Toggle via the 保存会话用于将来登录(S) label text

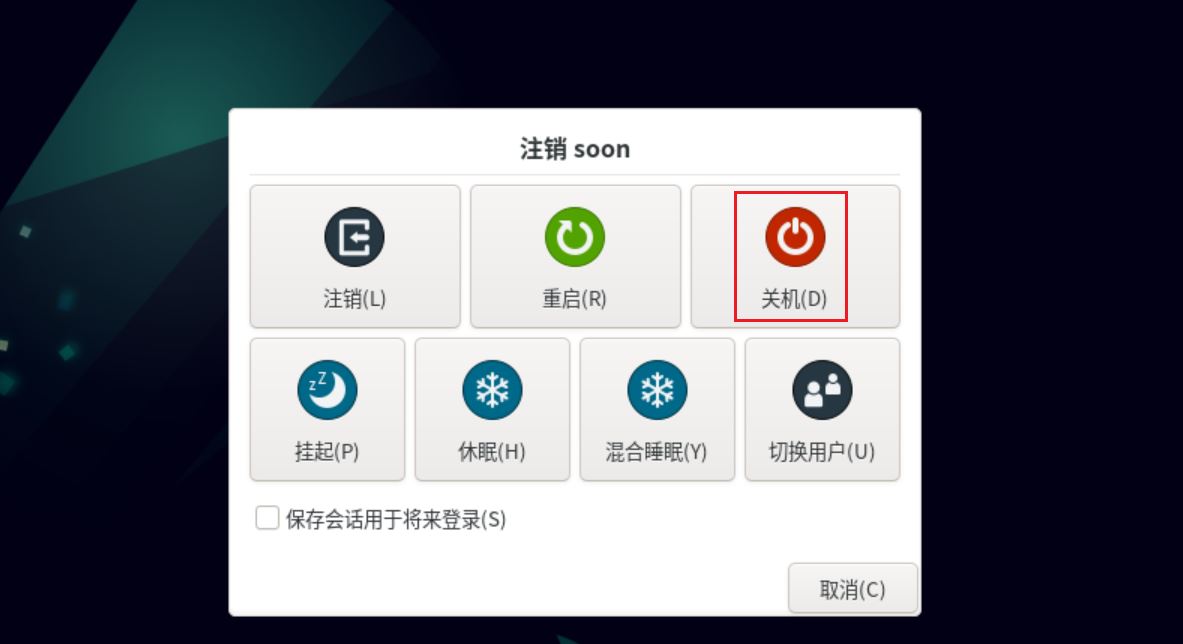pyautogui.click(x=396, y=519)
